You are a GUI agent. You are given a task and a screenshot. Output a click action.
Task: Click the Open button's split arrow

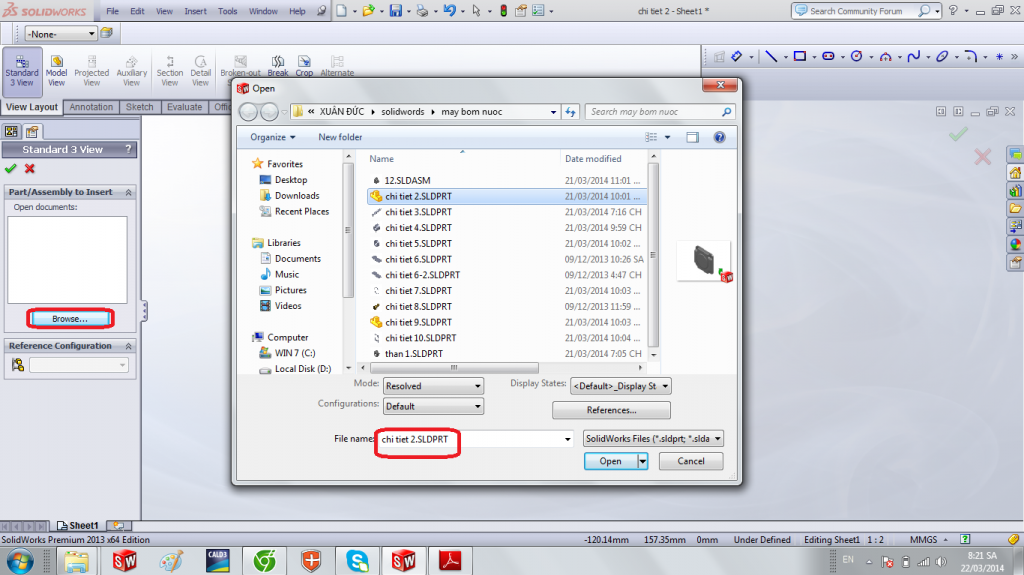[x=643, y=461]
